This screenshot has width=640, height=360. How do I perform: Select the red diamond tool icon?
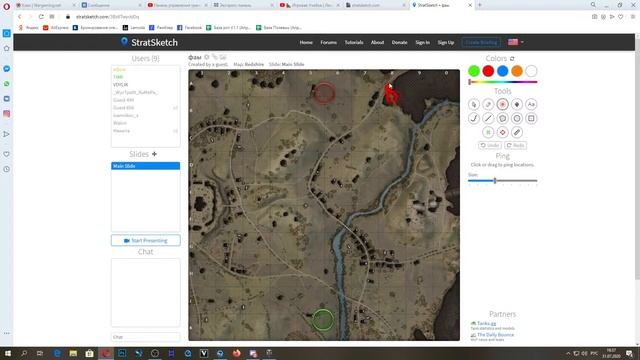502,132
